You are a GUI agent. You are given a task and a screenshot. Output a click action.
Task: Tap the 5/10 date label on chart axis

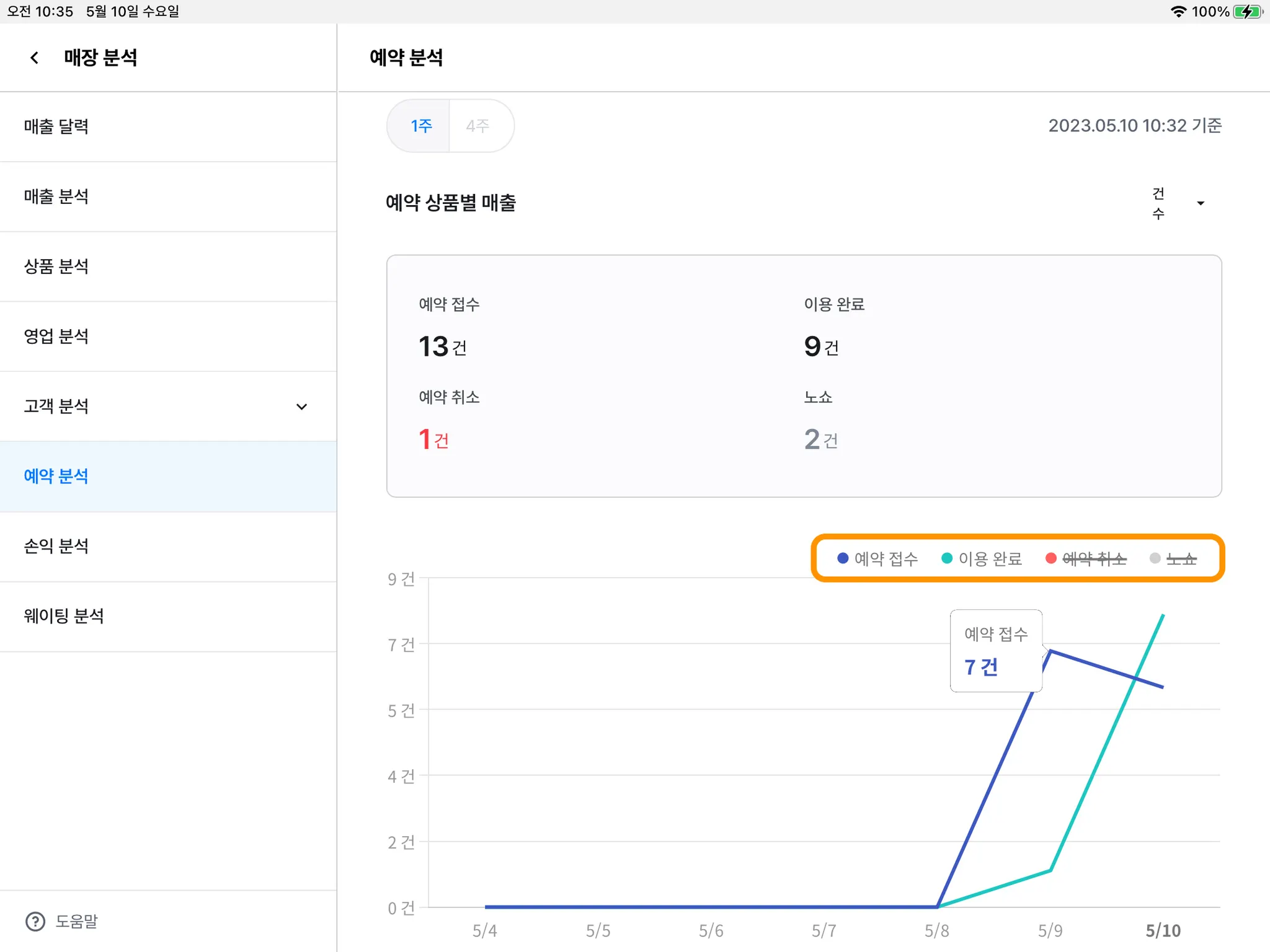pos(1163,930)
